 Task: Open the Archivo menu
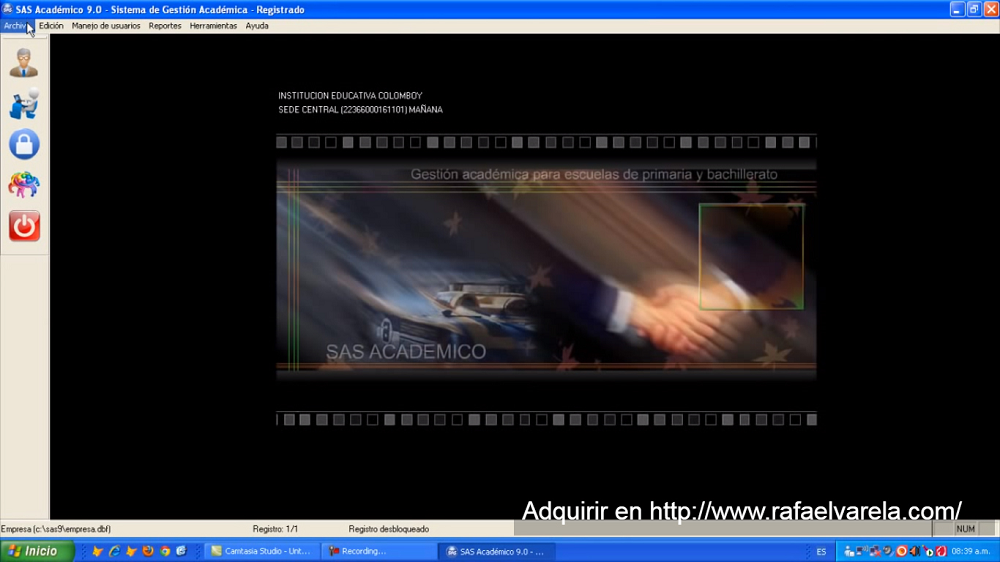coord(15,26)
